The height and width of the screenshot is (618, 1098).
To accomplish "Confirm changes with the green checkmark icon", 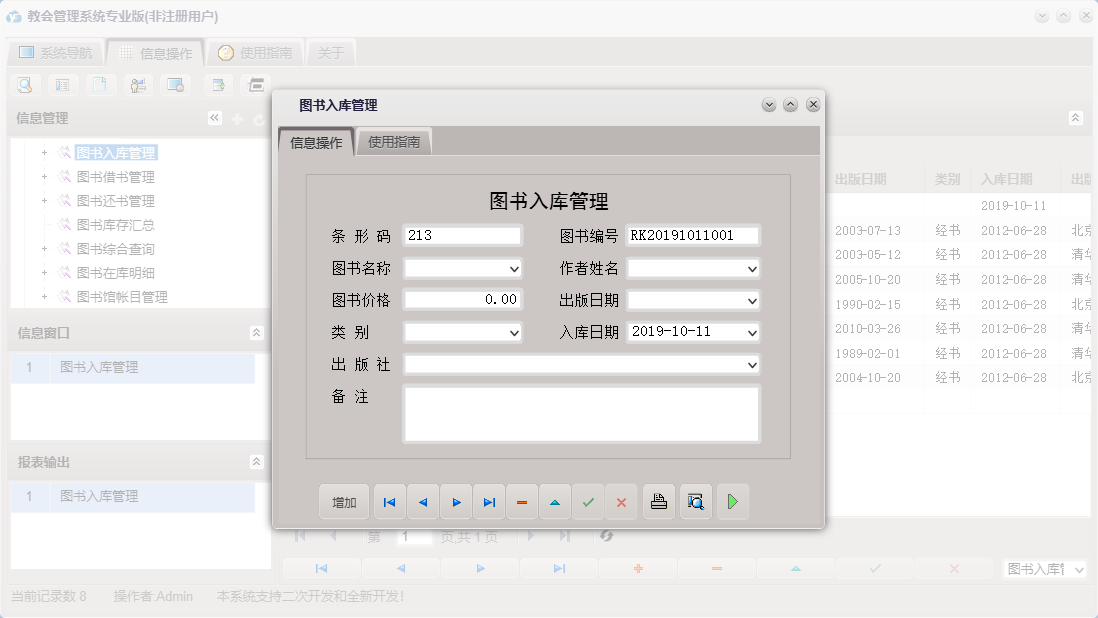I will click(588, 501).
